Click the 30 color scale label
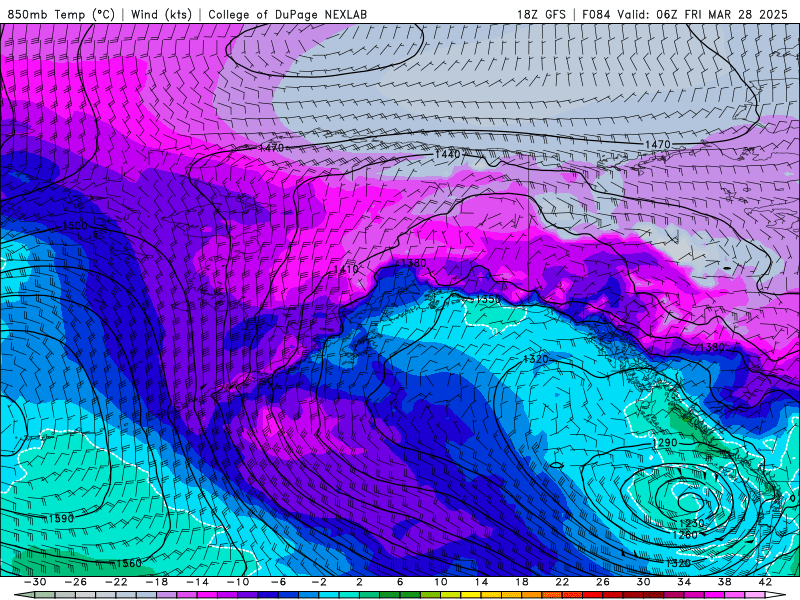Viewport: 800px width, 600px height. point(643,582)
